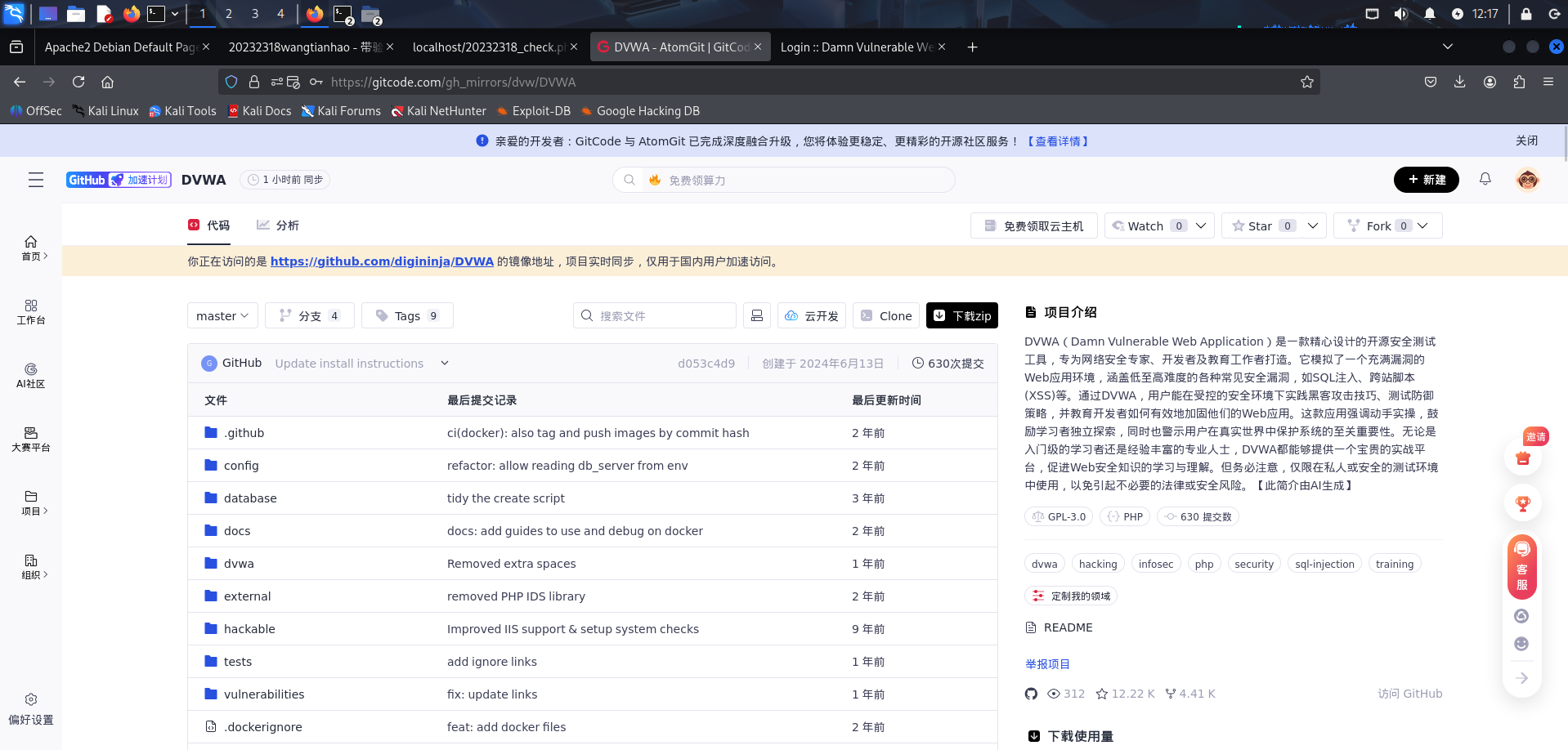This screenshot has width=1568, height=750.
Task: Click the web IDE monitor icon button
Action: tap(757, 315)
